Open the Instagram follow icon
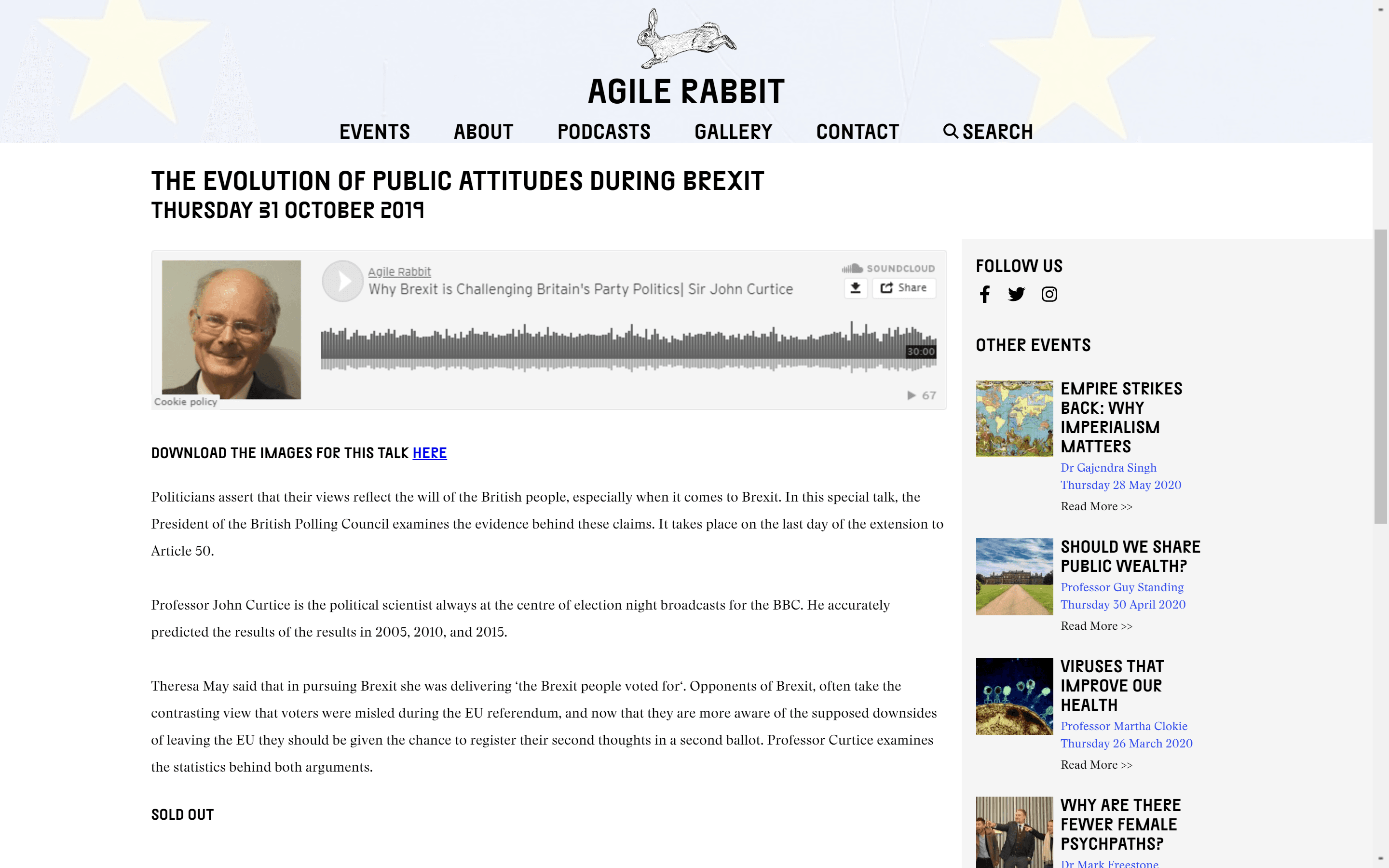This screenshot has width=1389, height=868. [1049, 294]
